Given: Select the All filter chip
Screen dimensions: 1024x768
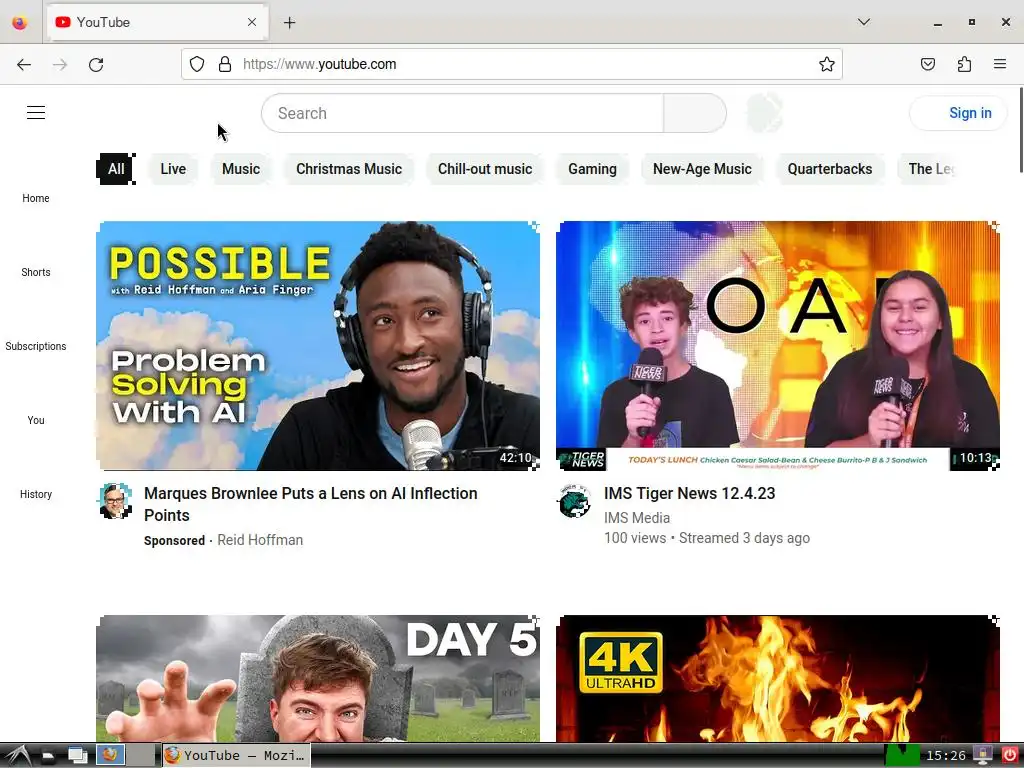Looking at the screenshot, I should [x=116, y=169].
